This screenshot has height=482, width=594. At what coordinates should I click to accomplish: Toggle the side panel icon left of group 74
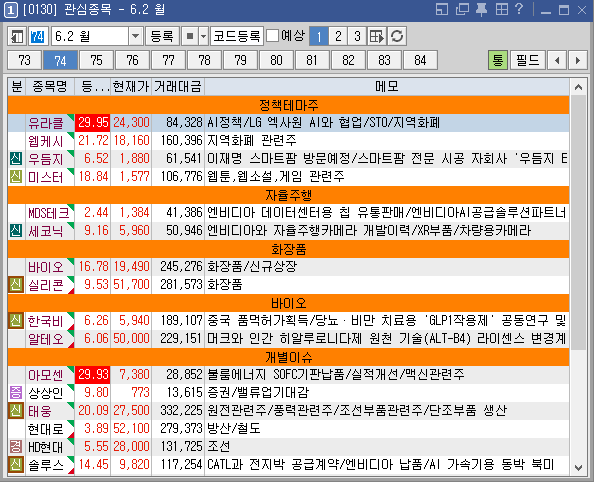coord(17,36)
